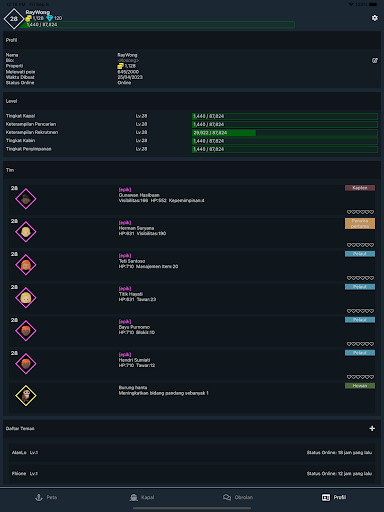Tap the level 28 diamond badge
Viewport: 384px width, 512px height.
[14, 19]
